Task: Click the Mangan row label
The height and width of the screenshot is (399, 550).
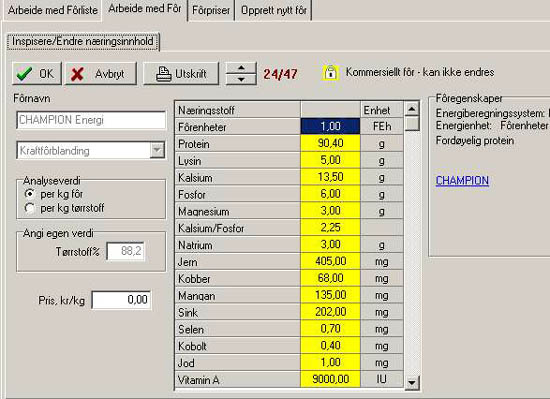Action: pos(237,295)
